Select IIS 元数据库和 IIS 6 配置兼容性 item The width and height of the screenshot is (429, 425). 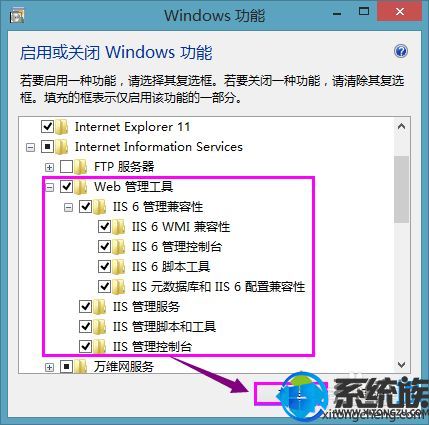click(x=218, y=287)
